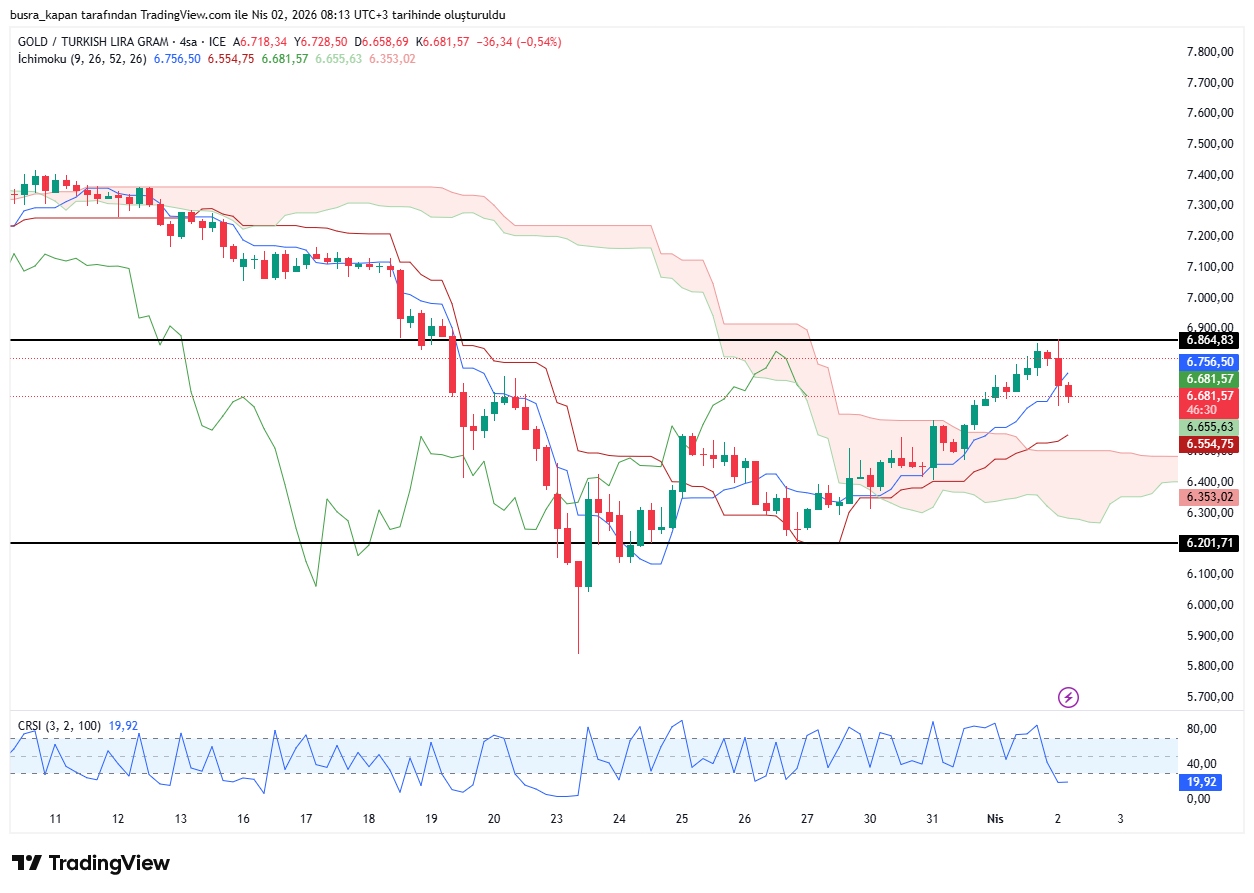Click the 7.800,00 level on price axis

point(1208,52)
